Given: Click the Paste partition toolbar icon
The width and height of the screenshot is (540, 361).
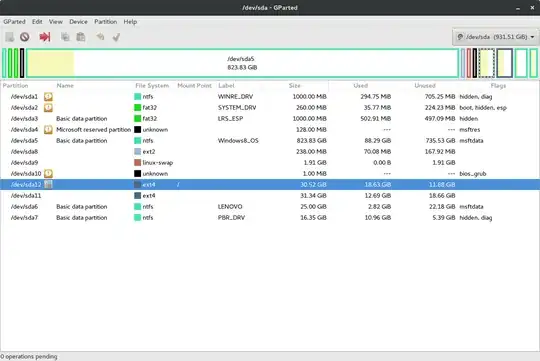Looking at the screenshot, I should pos(81,37).
